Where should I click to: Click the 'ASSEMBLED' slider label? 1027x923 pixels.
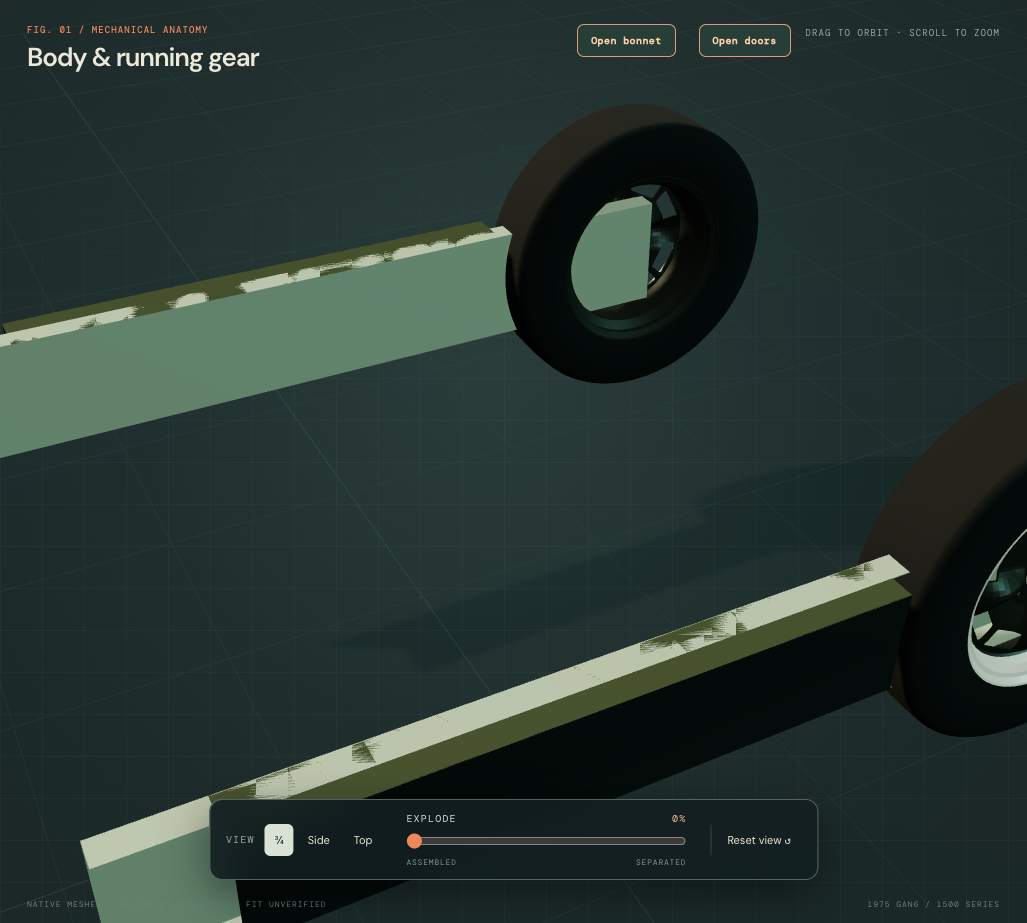tap(431, 862)
